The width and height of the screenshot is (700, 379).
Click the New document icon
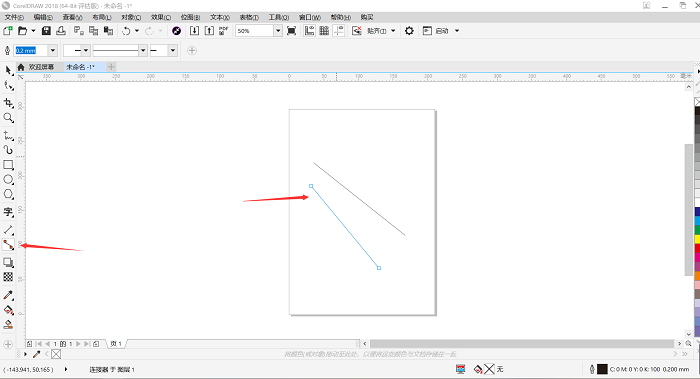pyautogui.click(x=8, y=31)
